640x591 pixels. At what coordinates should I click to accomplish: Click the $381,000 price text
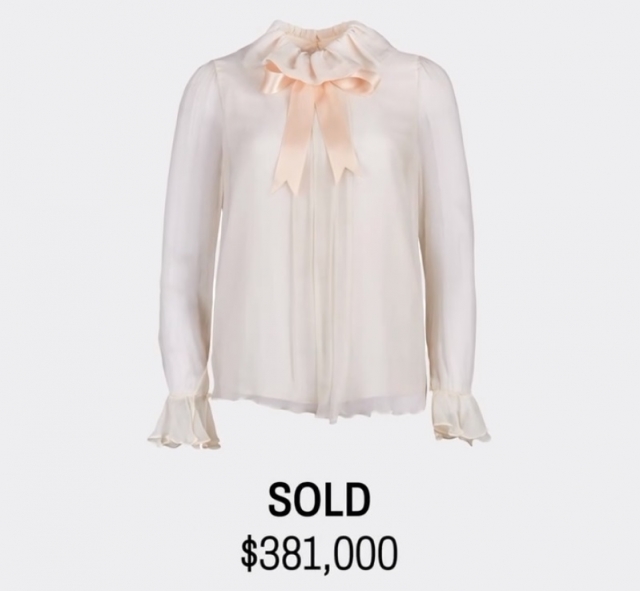point(319,554)
